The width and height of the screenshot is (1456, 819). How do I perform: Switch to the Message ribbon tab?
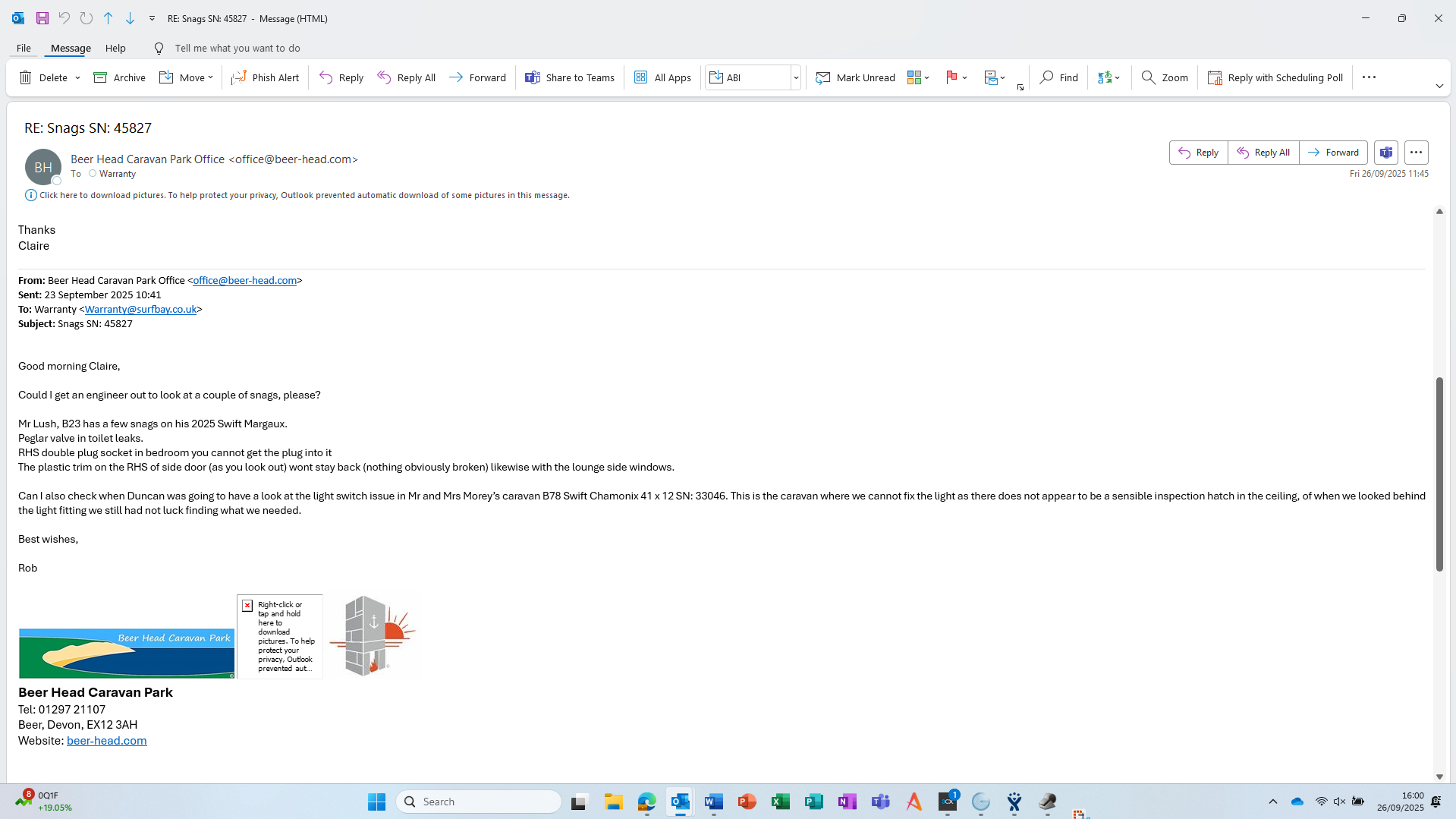(71, 48)
